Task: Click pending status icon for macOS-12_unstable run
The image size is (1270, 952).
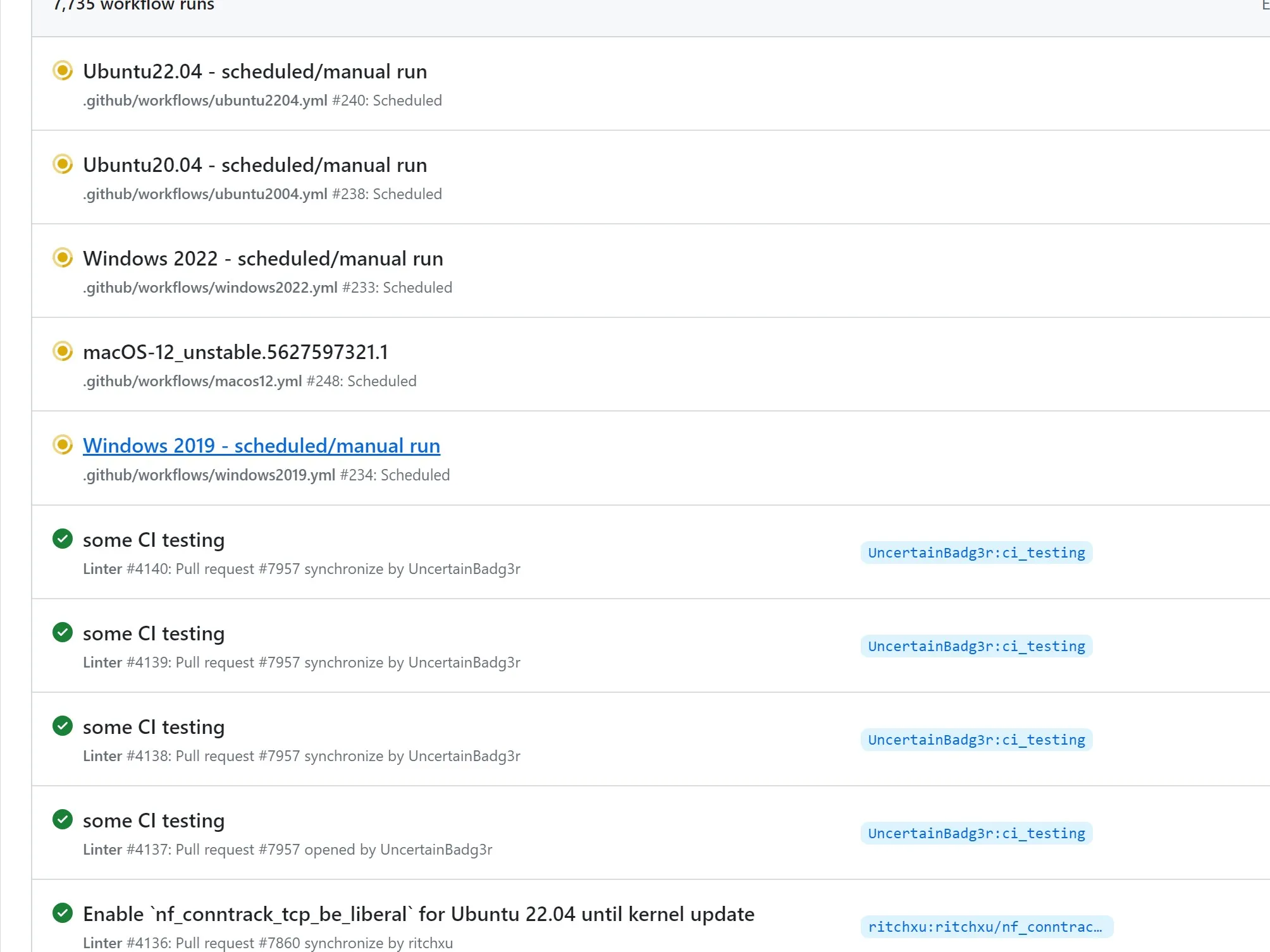Action: point(63,351)
